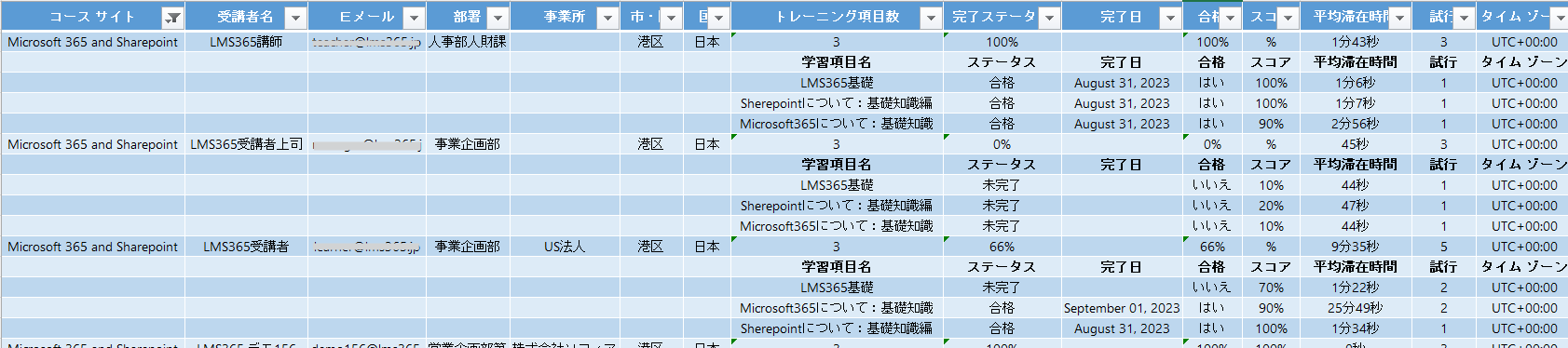
Task: Select the LMS365受講者上司 name cell
Action: click(246, 144)
